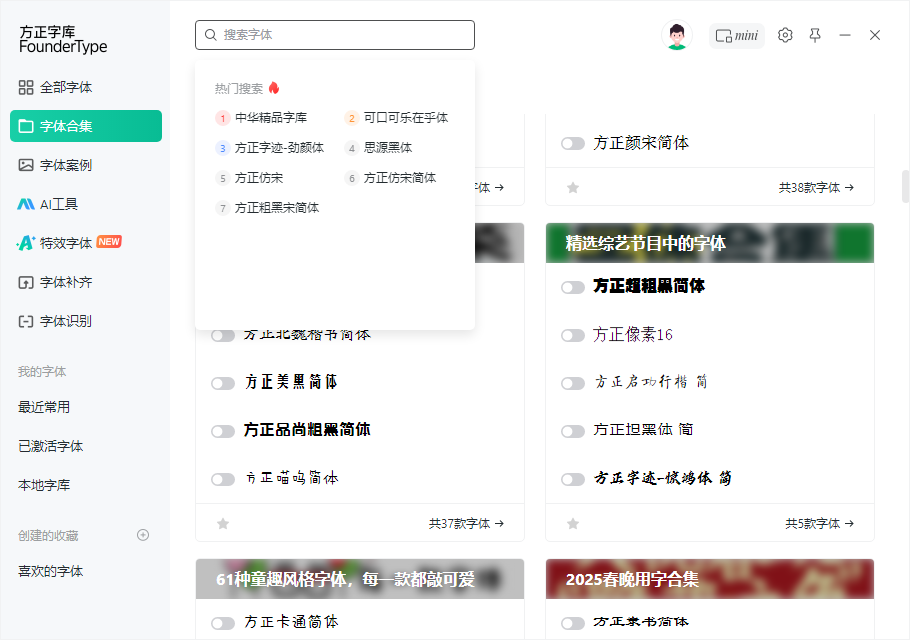The image size is (910, 640).
Task: Click the 字体合集 folder icon
Action: (x=26, y=126)
